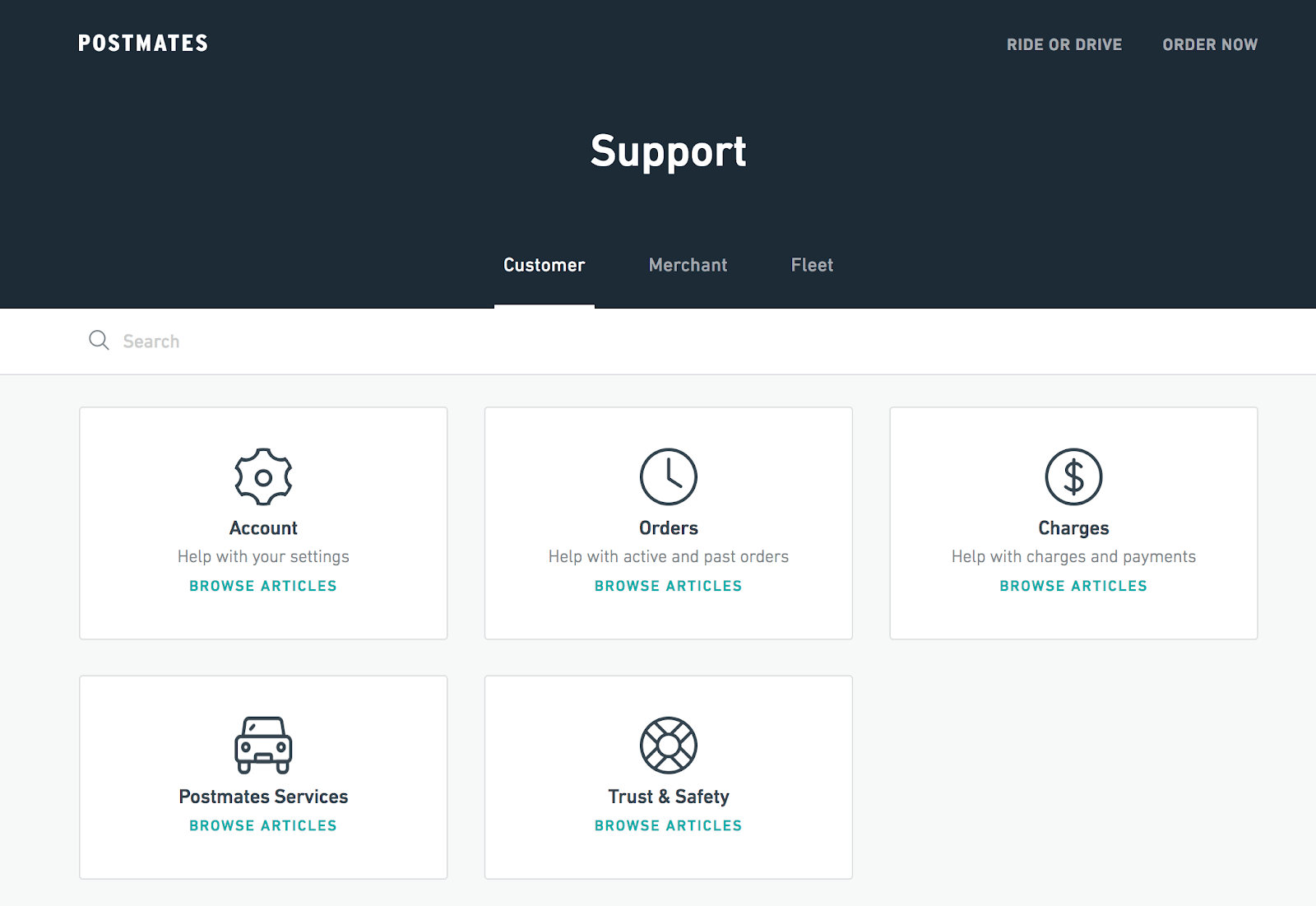Click the Charges dollar sign icon
This screenshot has height=906, width=1316.
click(1073, 476)
